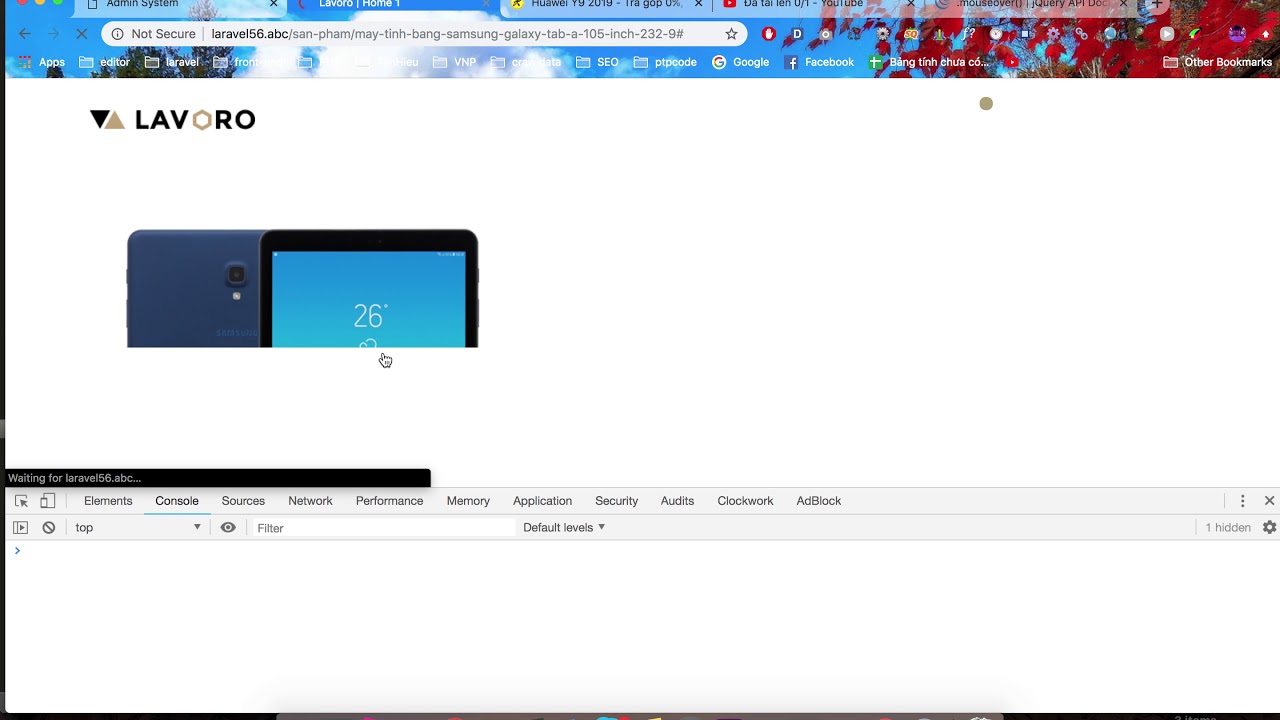1280x720 pixels.
Task: Open the DevTools Sources panel
Action: [243, 501]
